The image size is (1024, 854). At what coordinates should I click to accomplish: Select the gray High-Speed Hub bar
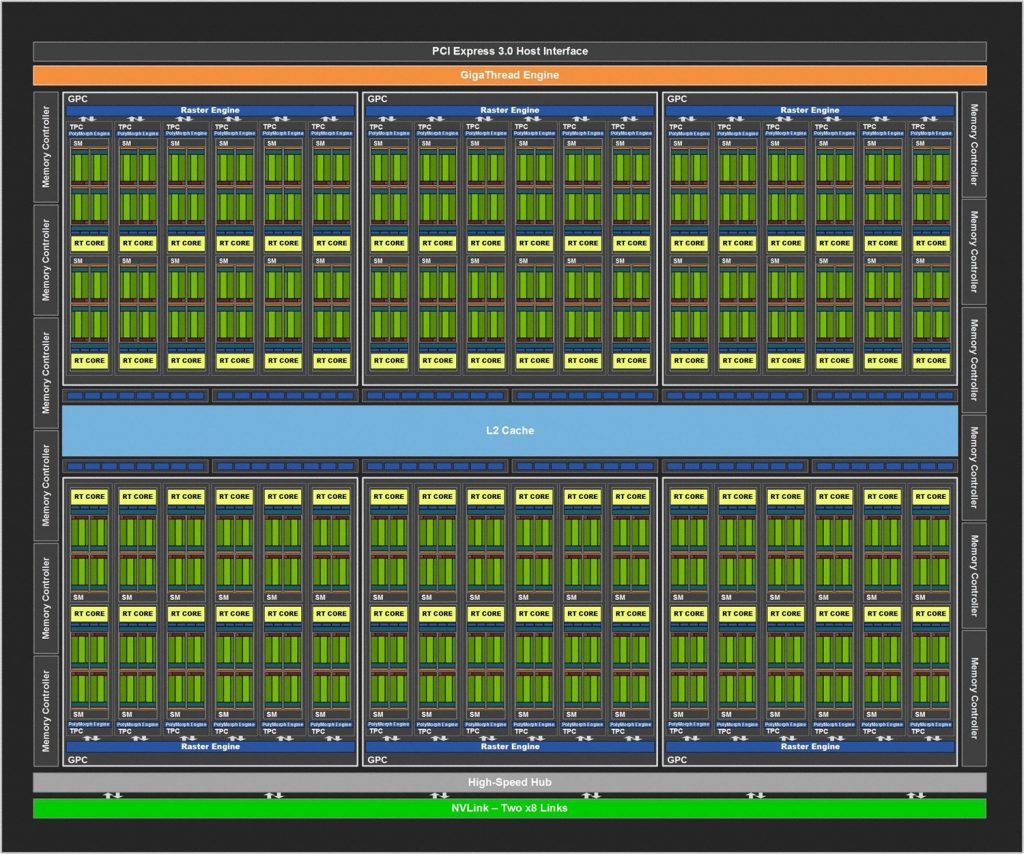click(510, 782)
